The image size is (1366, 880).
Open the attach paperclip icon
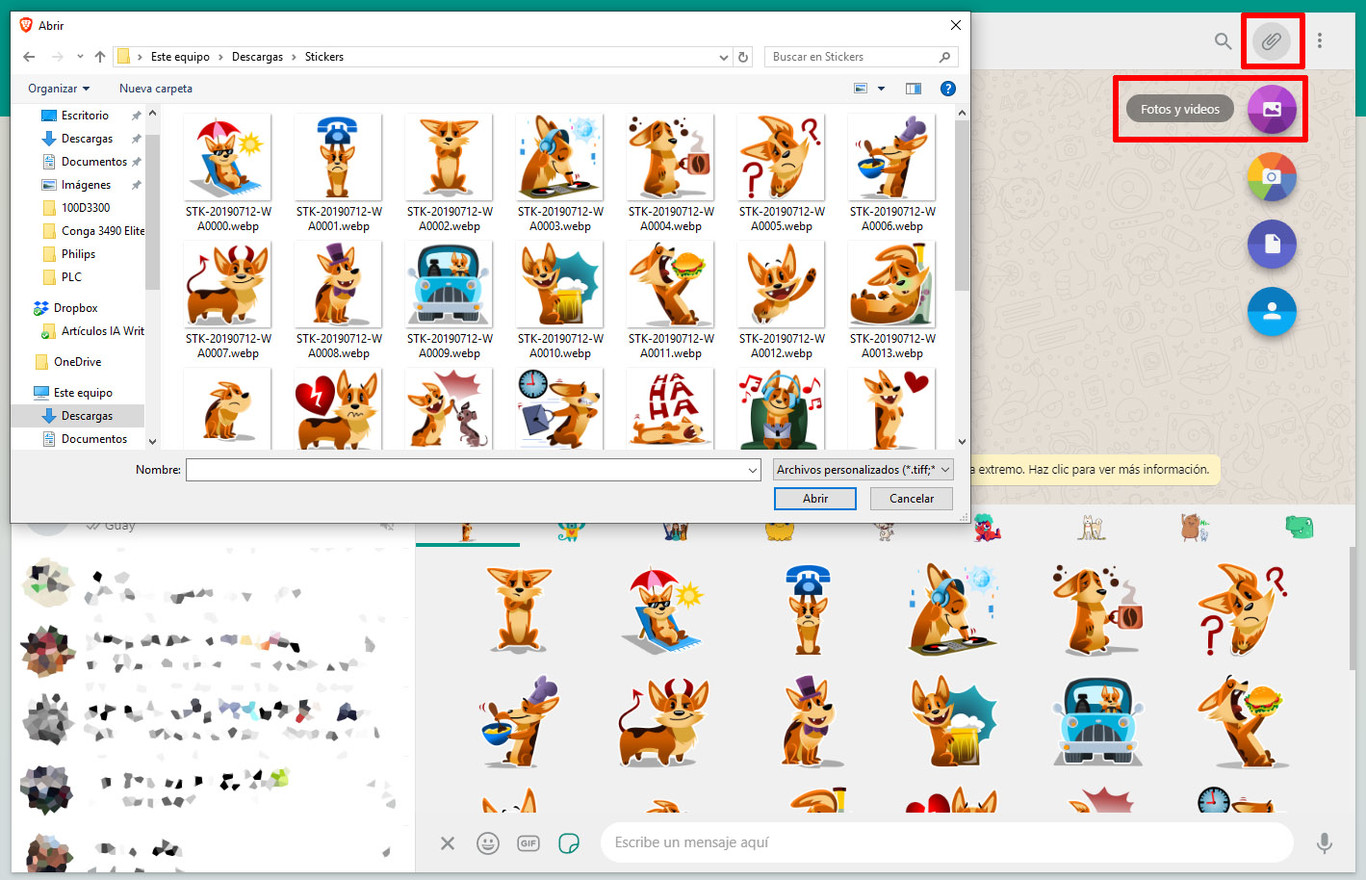click(x=1271, y=40)
